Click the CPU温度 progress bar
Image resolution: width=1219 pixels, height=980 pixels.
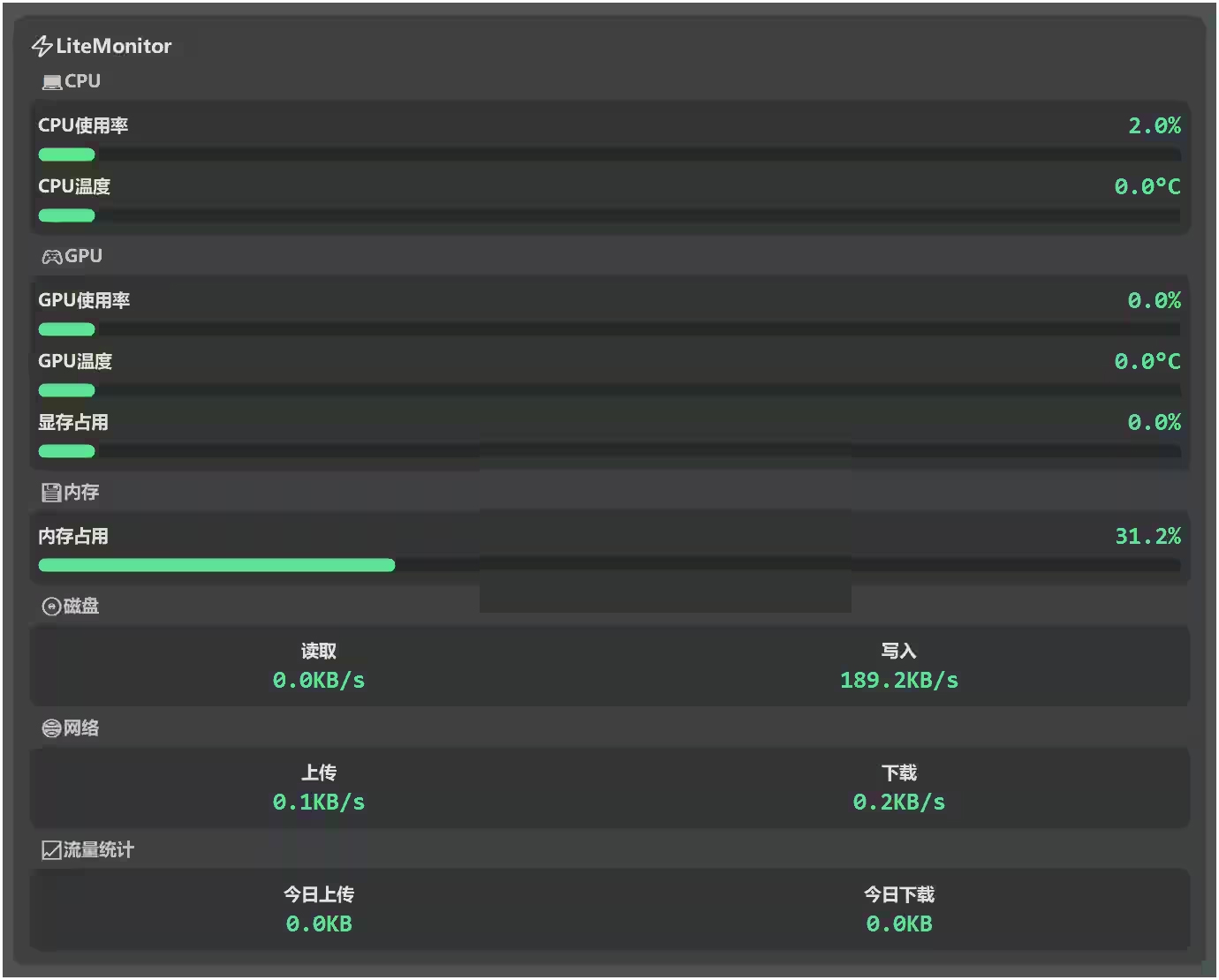point(609,215)
